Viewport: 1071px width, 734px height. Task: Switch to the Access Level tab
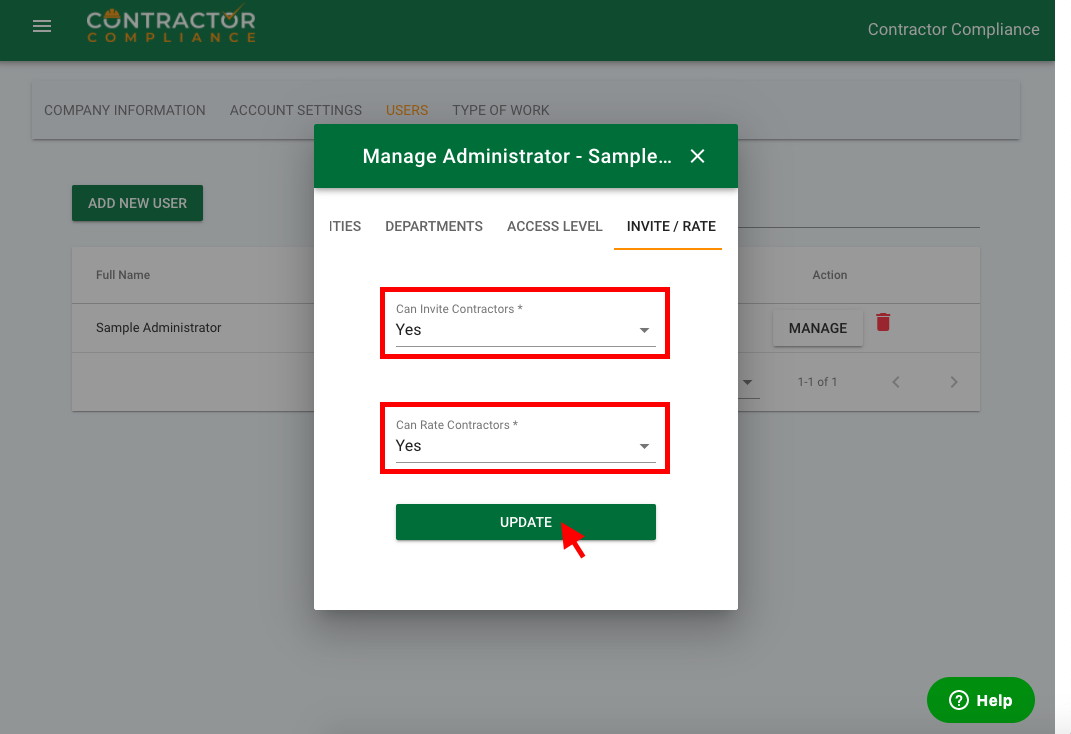pos(554,226)
